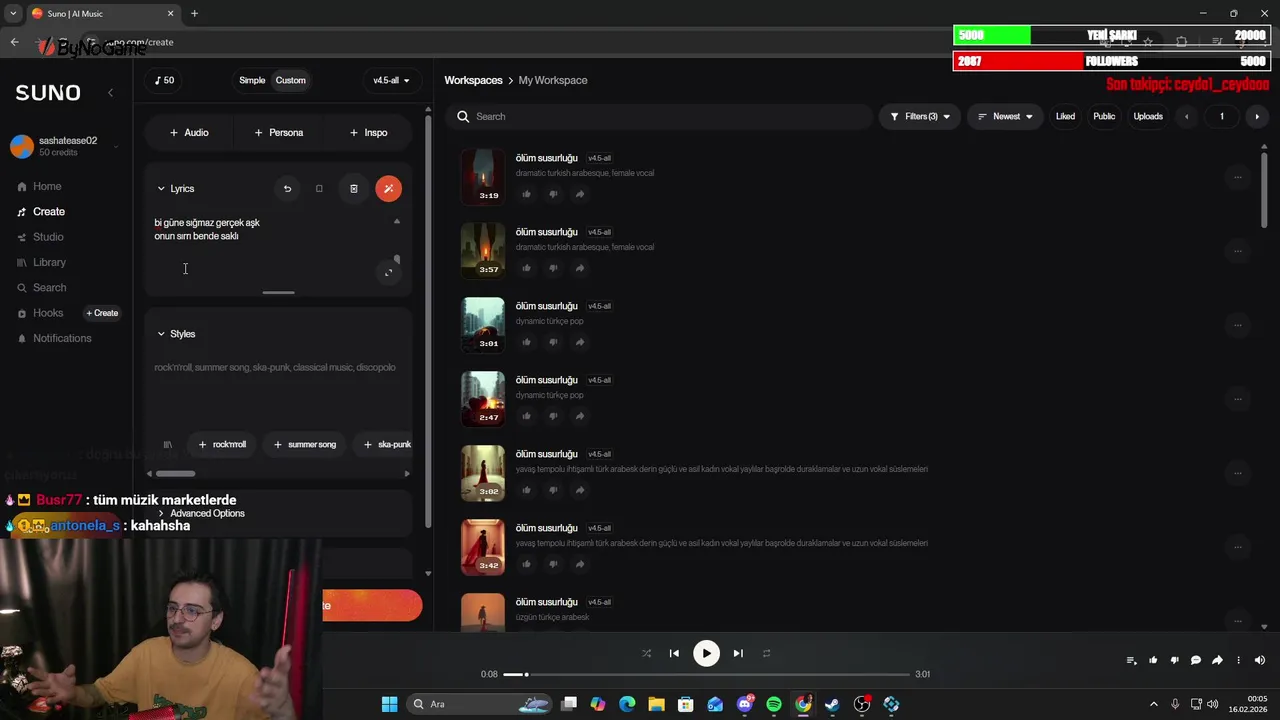Screen dimensions: 1280x720
Task: Toggle the Uploads filter
Action: point(1148,116)
